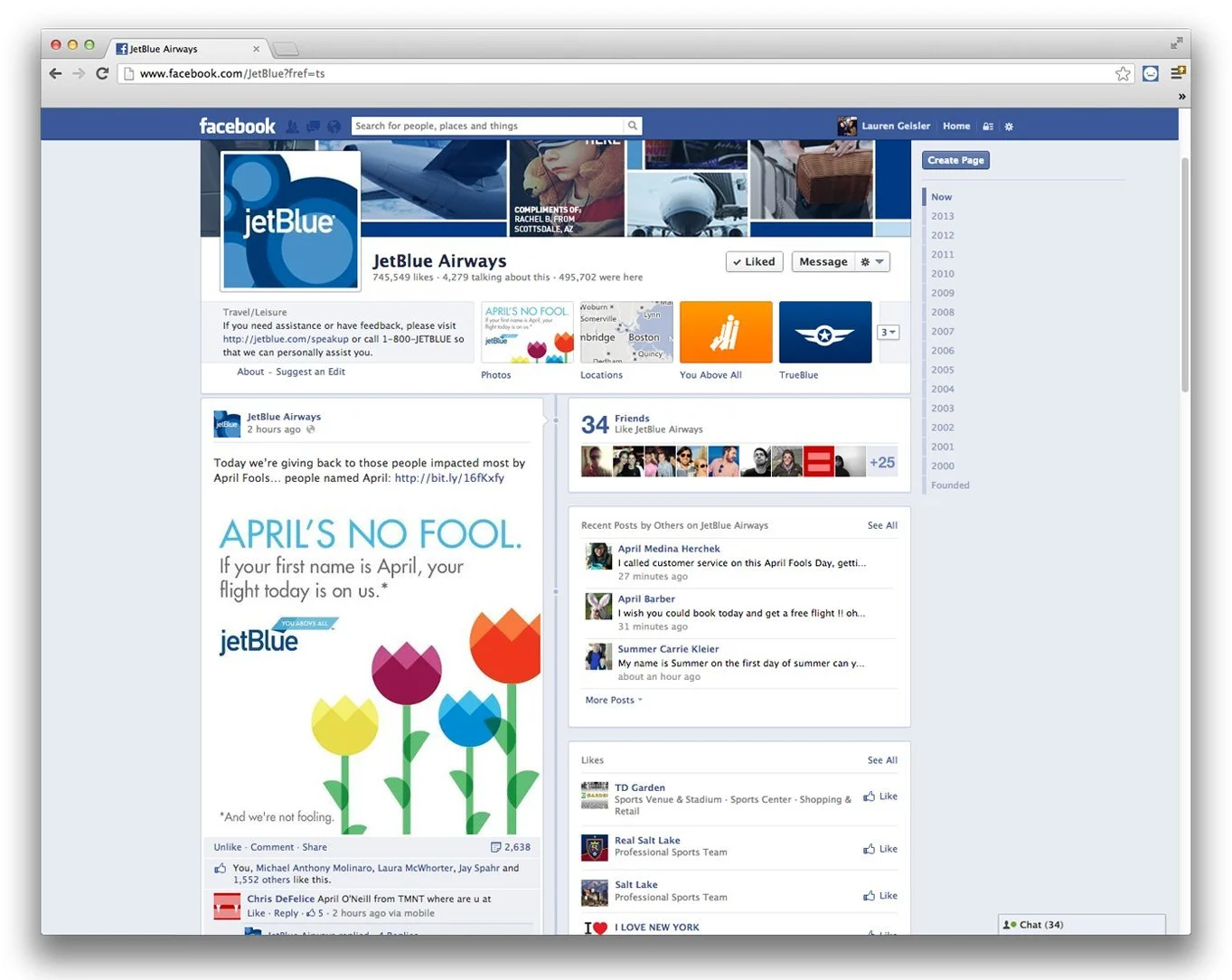
Task: Open privacy shortcuts icon beside Home
Action: tap(988, 127)
